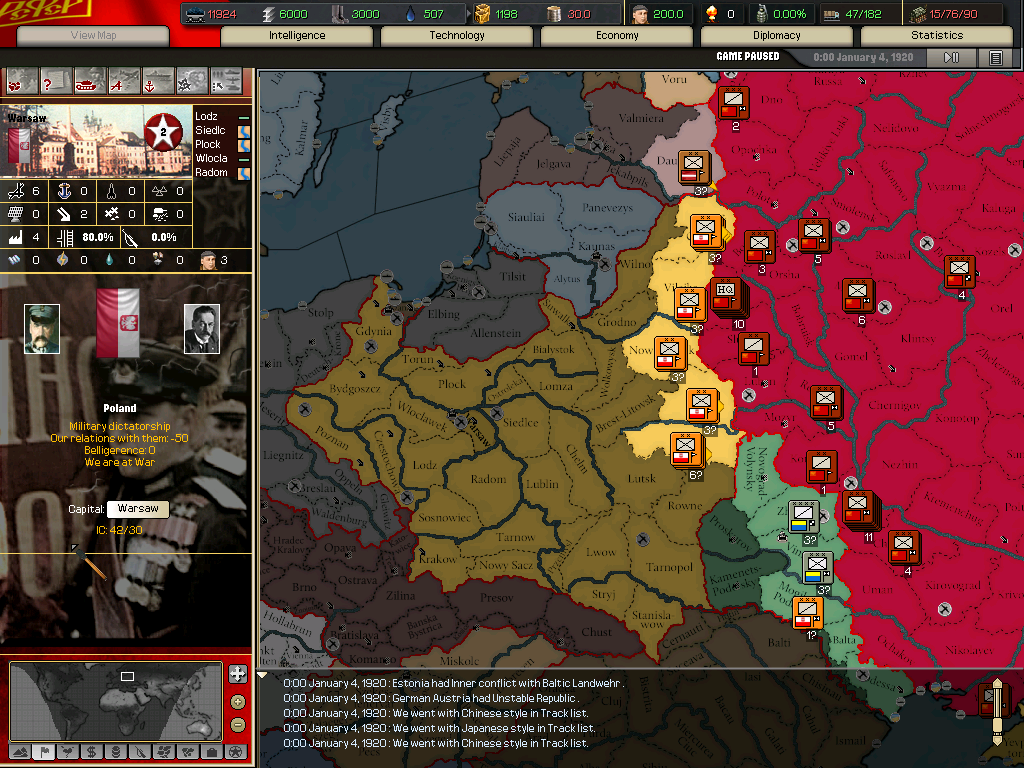This screenshot has width=1024, height=768.
Task: Open the game menu list icon
Action: pyautogui.click(x=996, y=58)
